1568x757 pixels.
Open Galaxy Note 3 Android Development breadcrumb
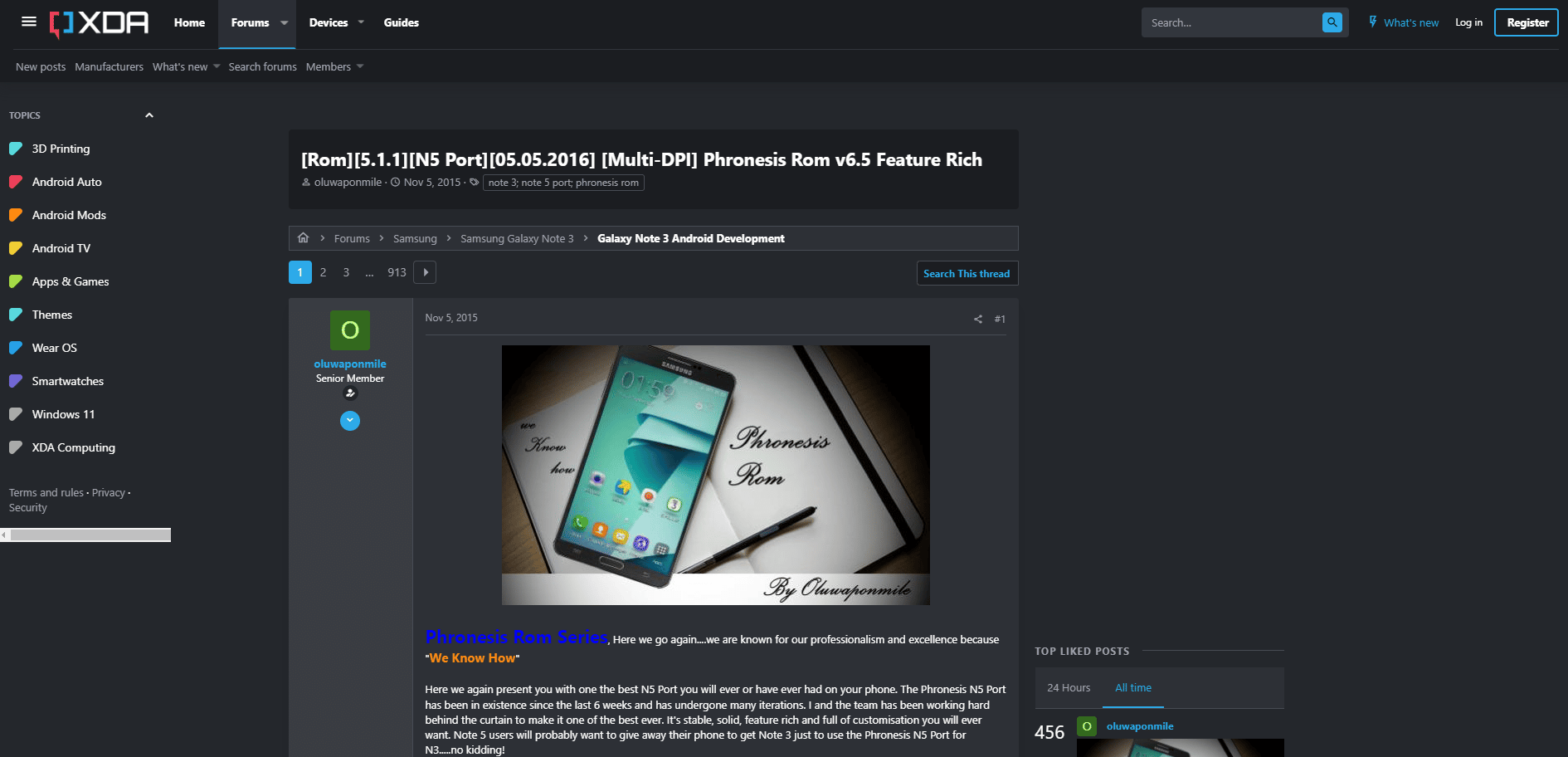click(x=691, y=238)
